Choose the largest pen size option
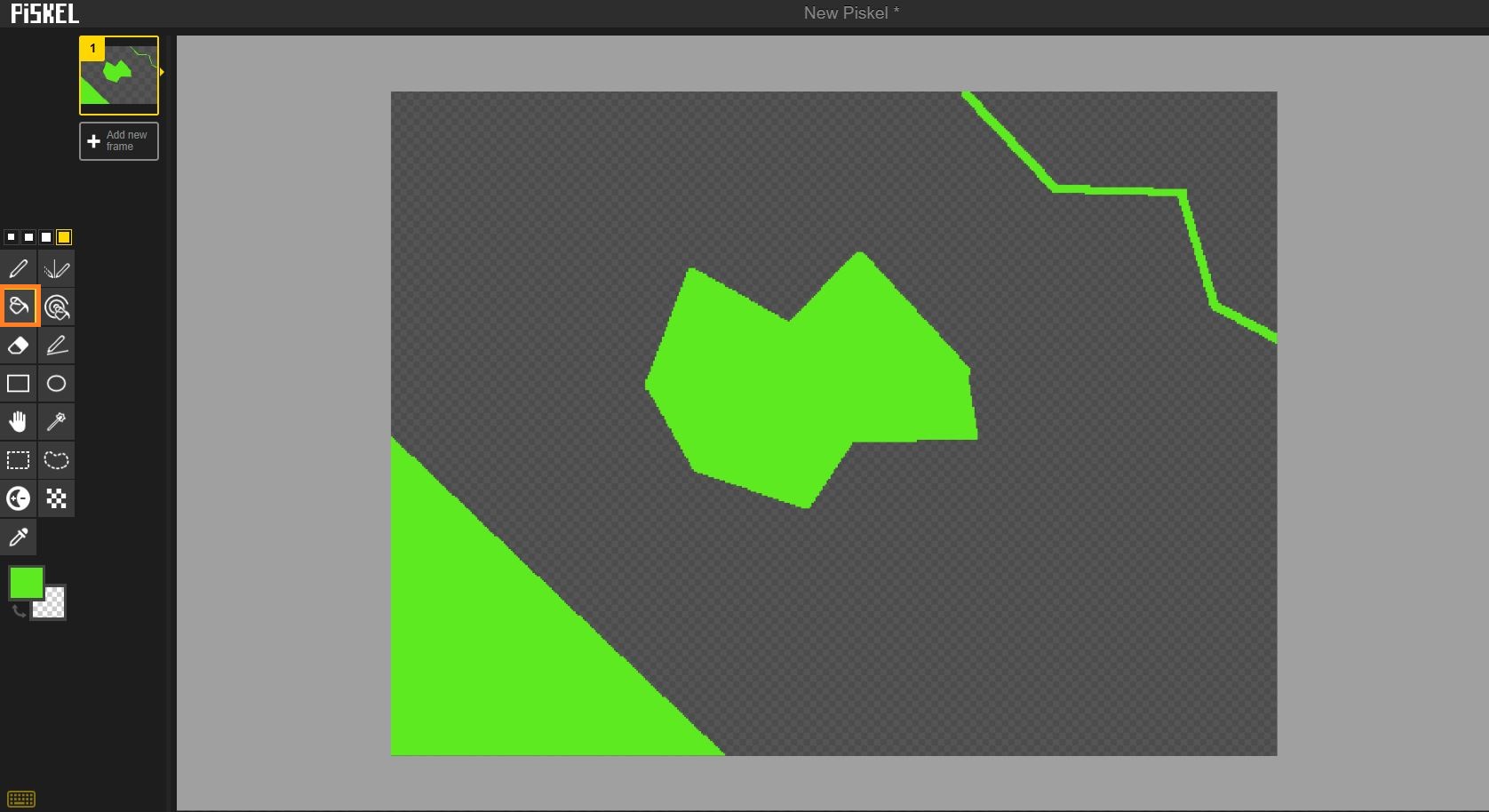The height and width of the screenshot is (812, 1489). pyautogui.click(x=64, y=237)
